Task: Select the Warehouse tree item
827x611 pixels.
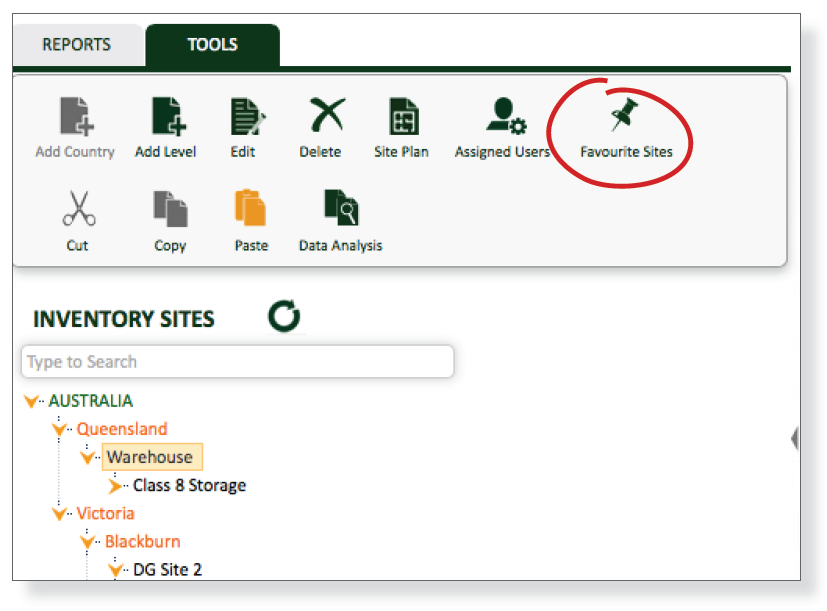Action: click(152, 457)
